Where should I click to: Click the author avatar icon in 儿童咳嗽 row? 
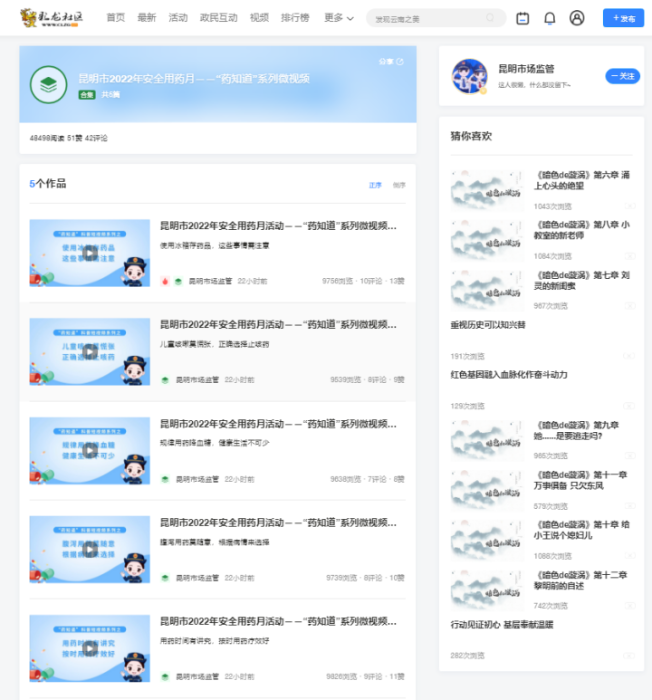(x=165, y=380)
